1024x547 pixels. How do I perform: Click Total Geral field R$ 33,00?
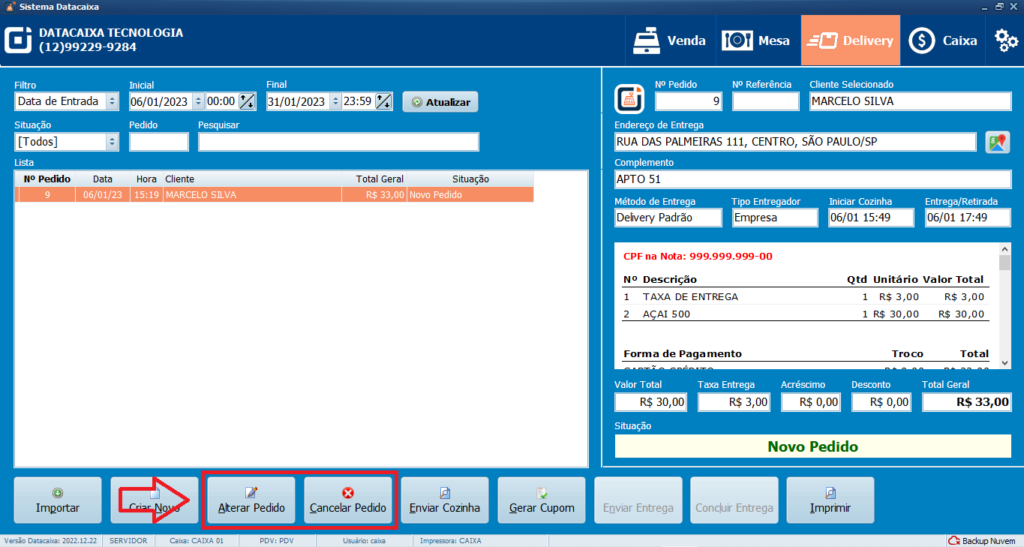(x=967, y=402)
